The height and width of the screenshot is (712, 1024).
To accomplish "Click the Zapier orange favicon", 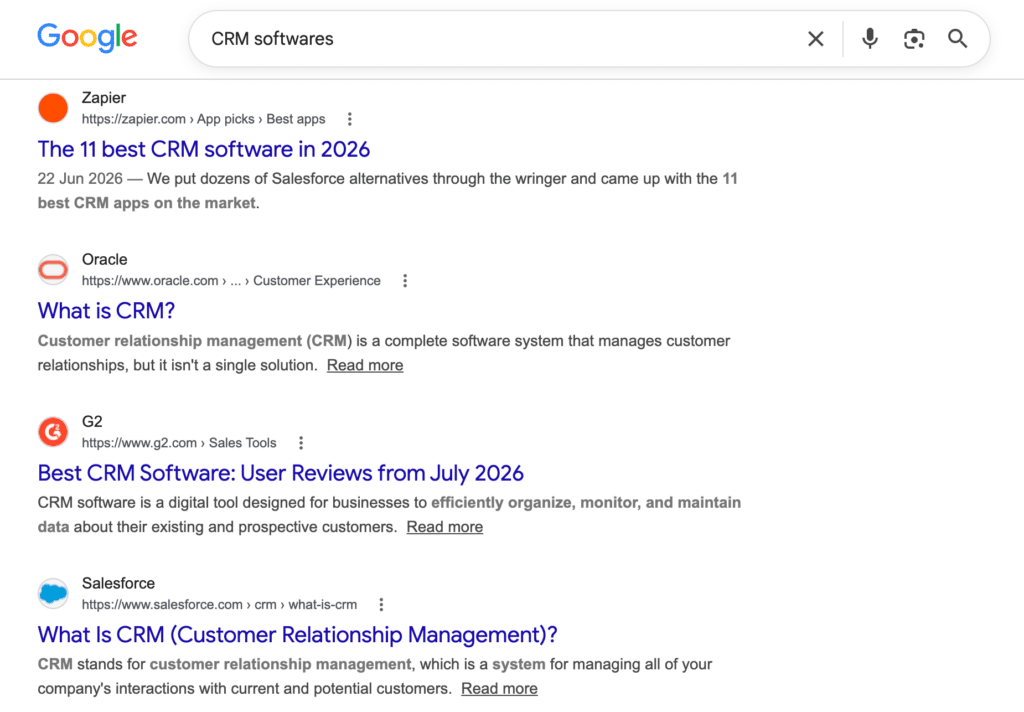I will pyautogui.click(x=53, y=108).
